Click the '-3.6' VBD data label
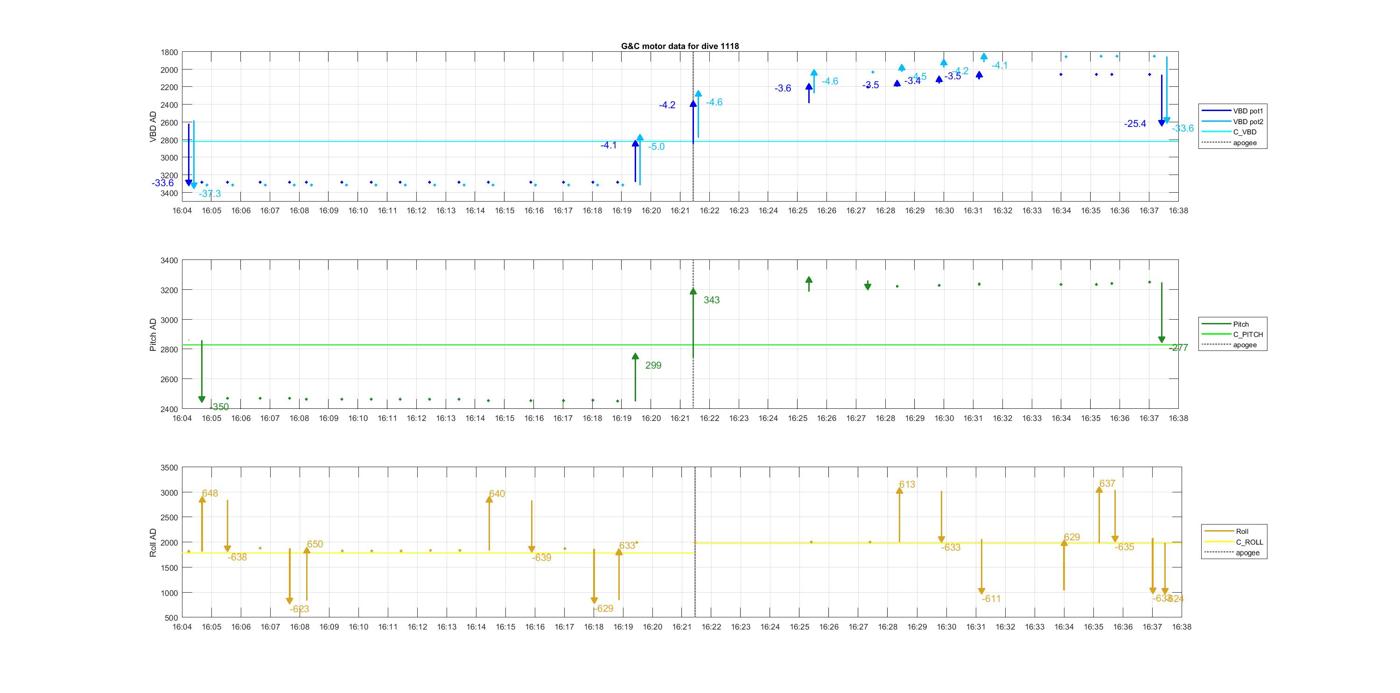The height and width of the screenshot is (693, 1400). coord(783,88)
